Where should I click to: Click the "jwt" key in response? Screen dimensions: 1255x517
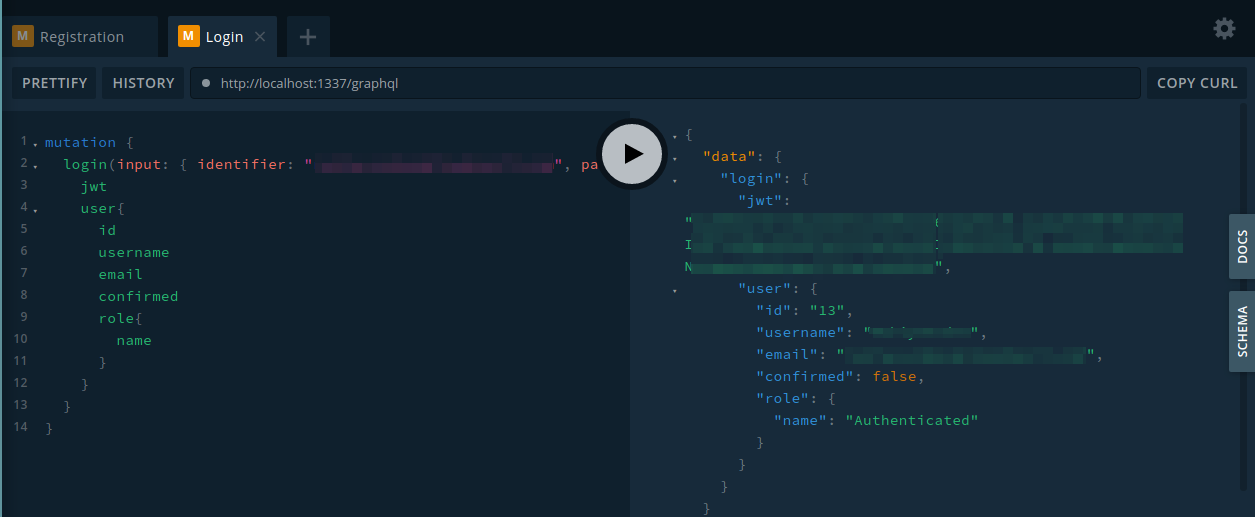tap(760, 200)
